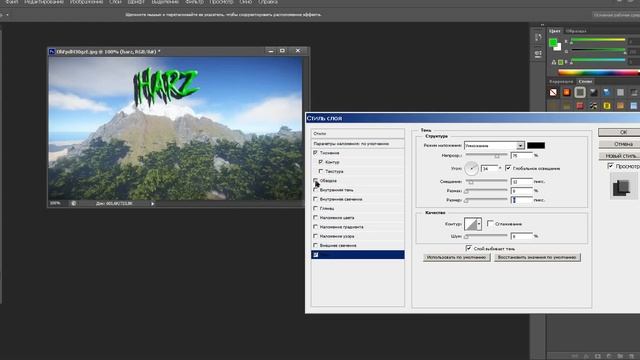640x360 pixels.
Task: Enable the Внешнее свечение checkbox
Action: tap(315, 245)
